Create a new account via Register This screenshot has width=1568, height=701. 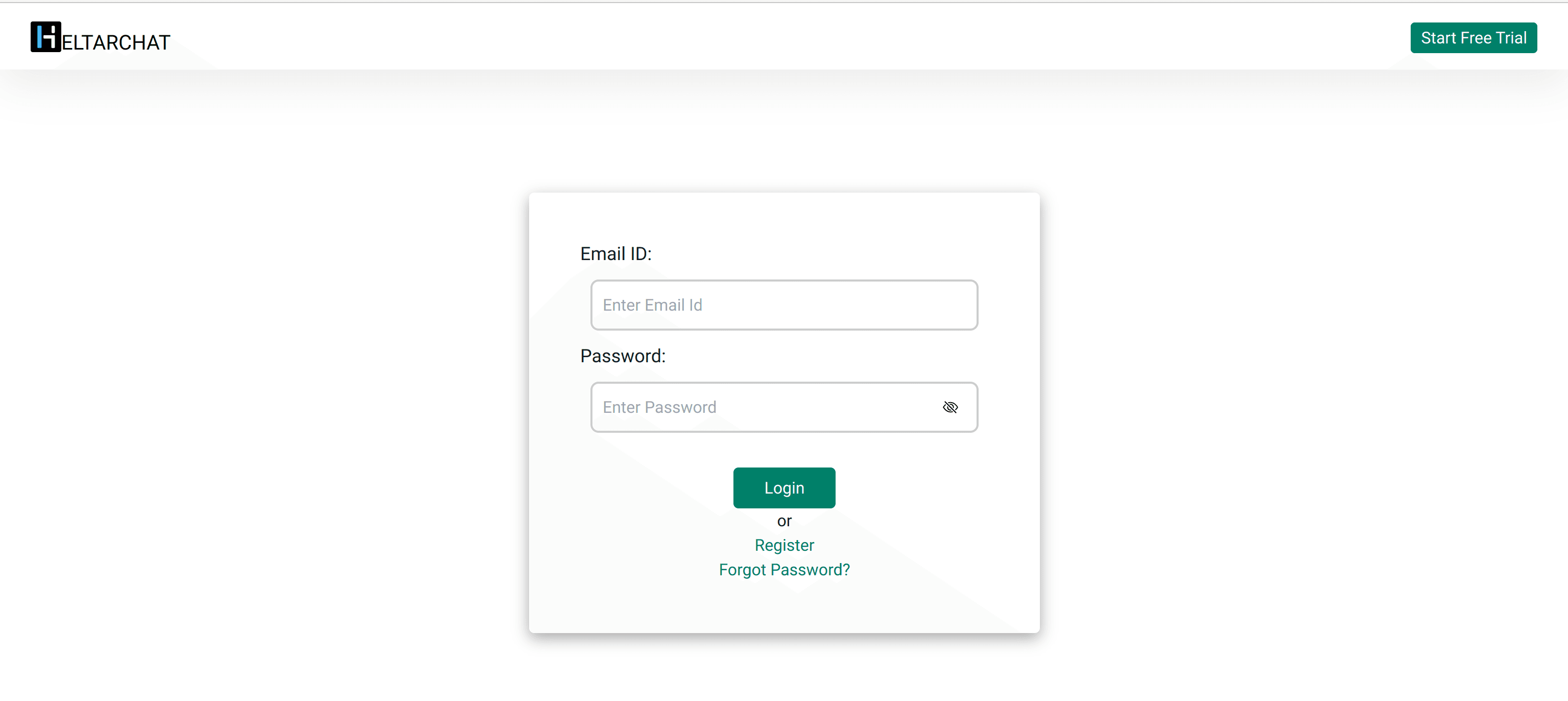click(x=783, y=545)
